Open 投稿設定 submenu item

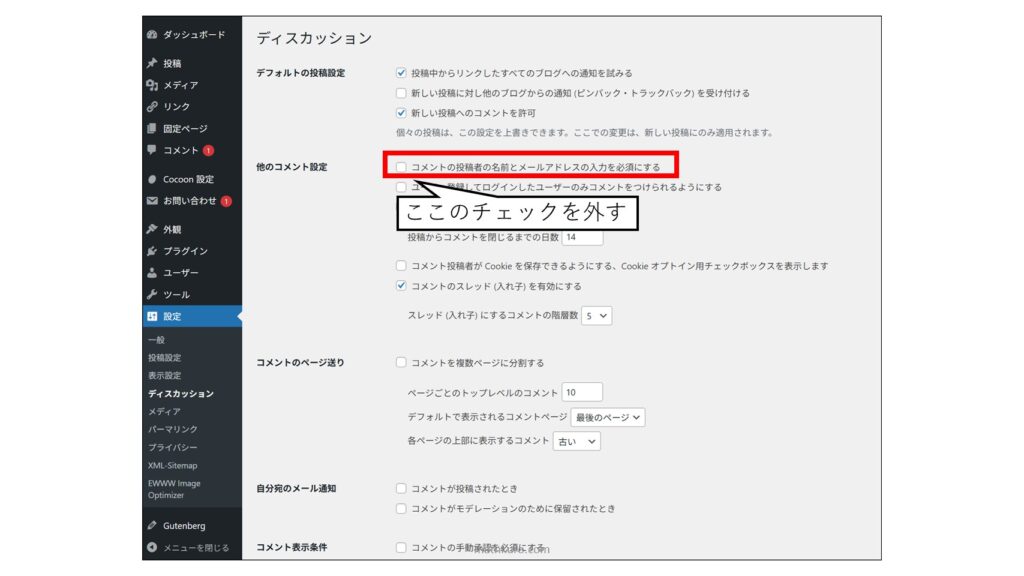pos(165,358)
